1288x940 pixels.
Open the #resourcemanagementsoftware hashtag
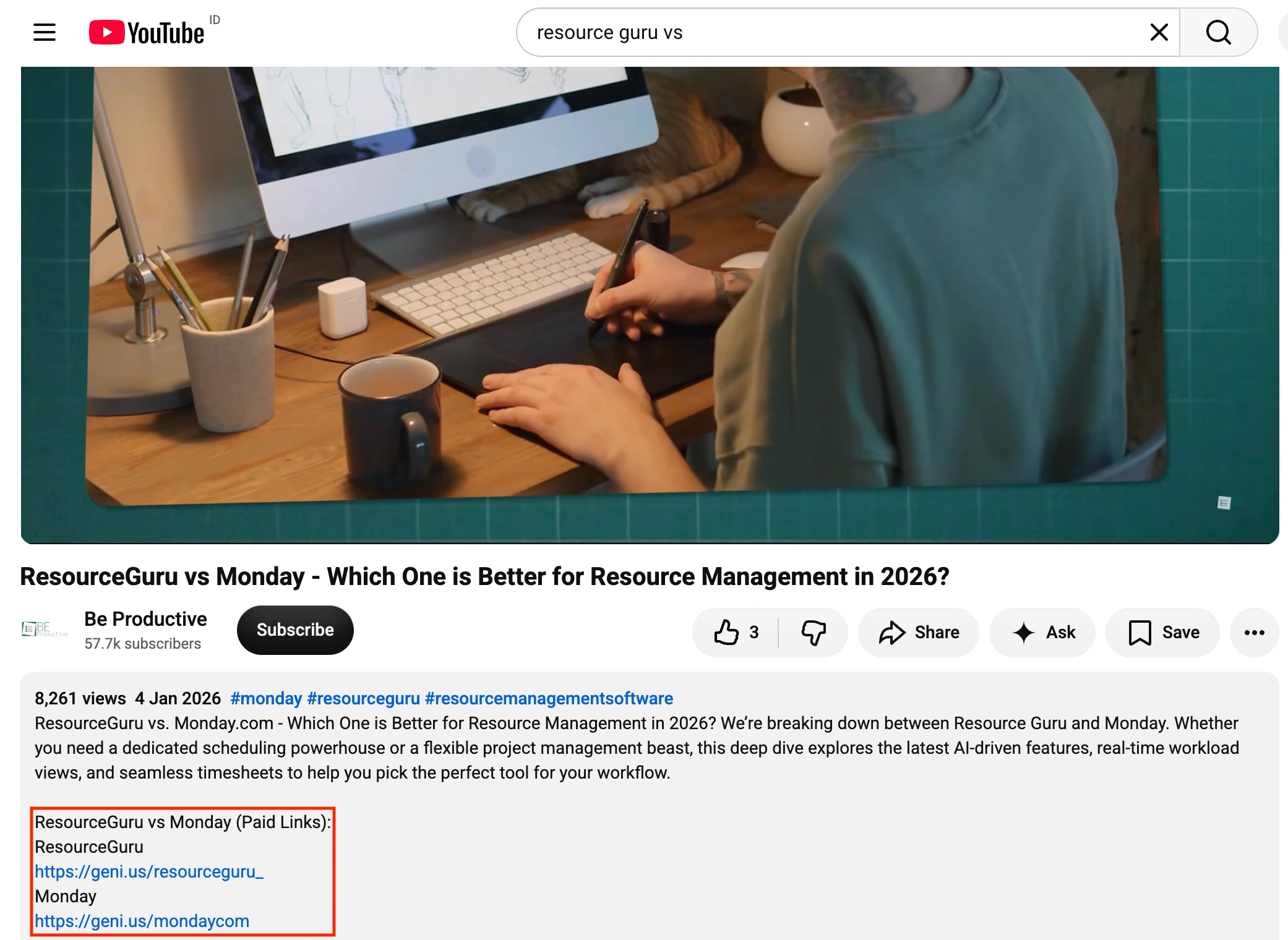pyautogui.click(x=549, y=698)
